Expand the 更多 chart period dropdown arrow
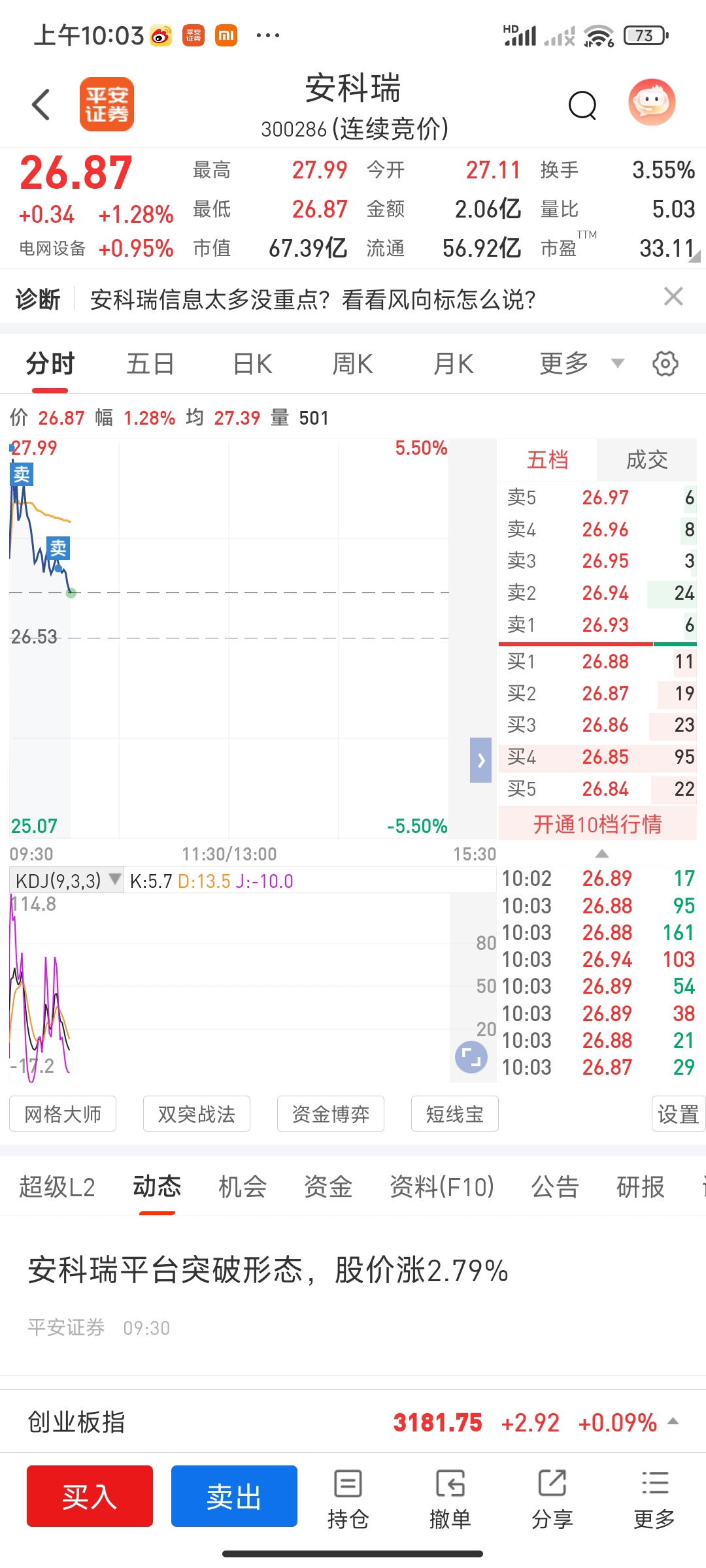 click(618, 363)
